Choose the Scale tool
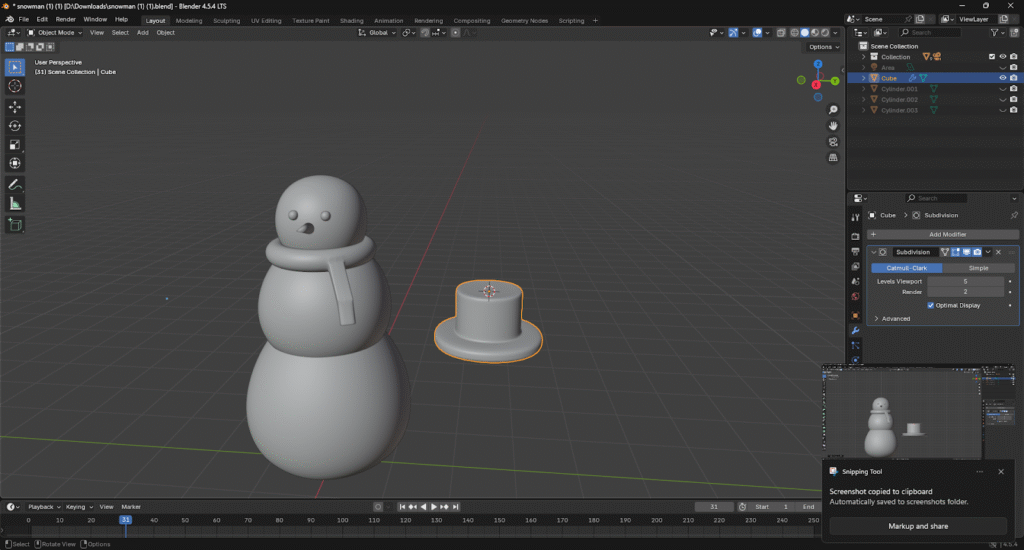This screenshot has width=1024, height=550. tap(15, 144)
